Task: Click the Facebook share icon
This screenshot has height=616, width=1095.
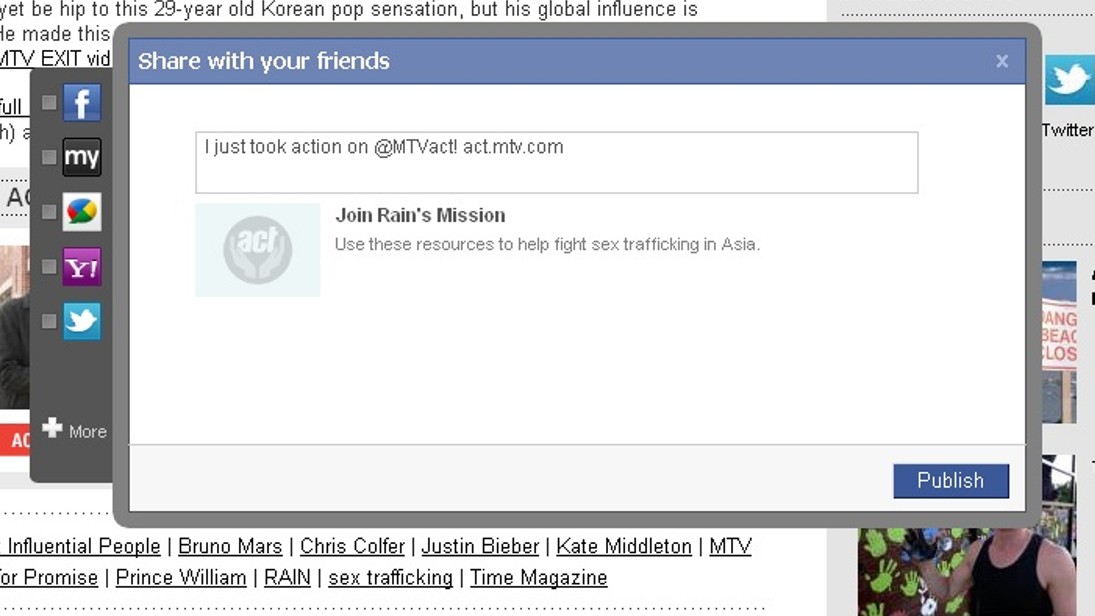Action: click(82, 103)
